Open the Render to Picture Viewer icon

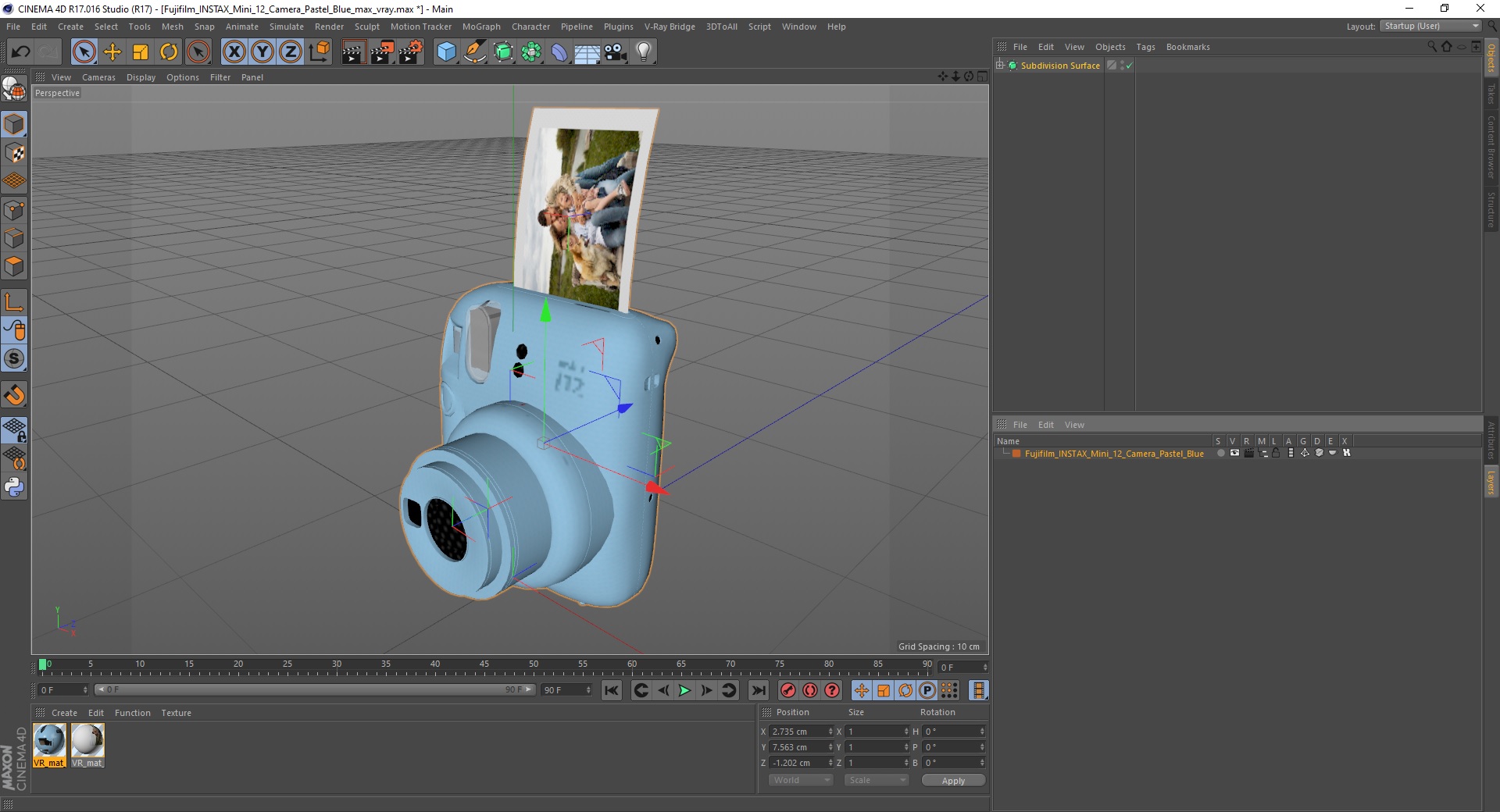(382, 52)
